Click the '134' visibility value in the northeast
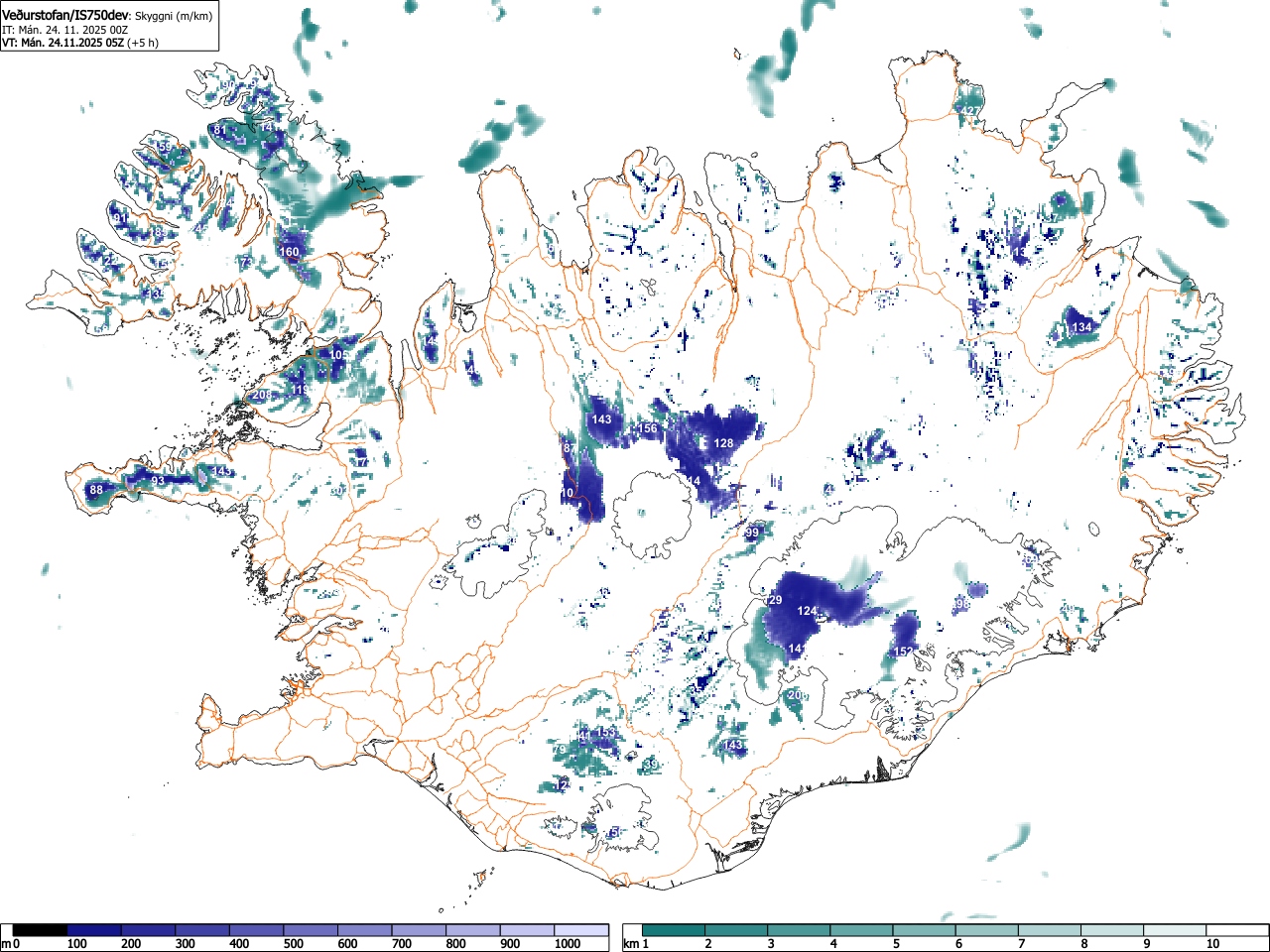This screenshot has height=952, width=1270. click(x=1081, y=327)
